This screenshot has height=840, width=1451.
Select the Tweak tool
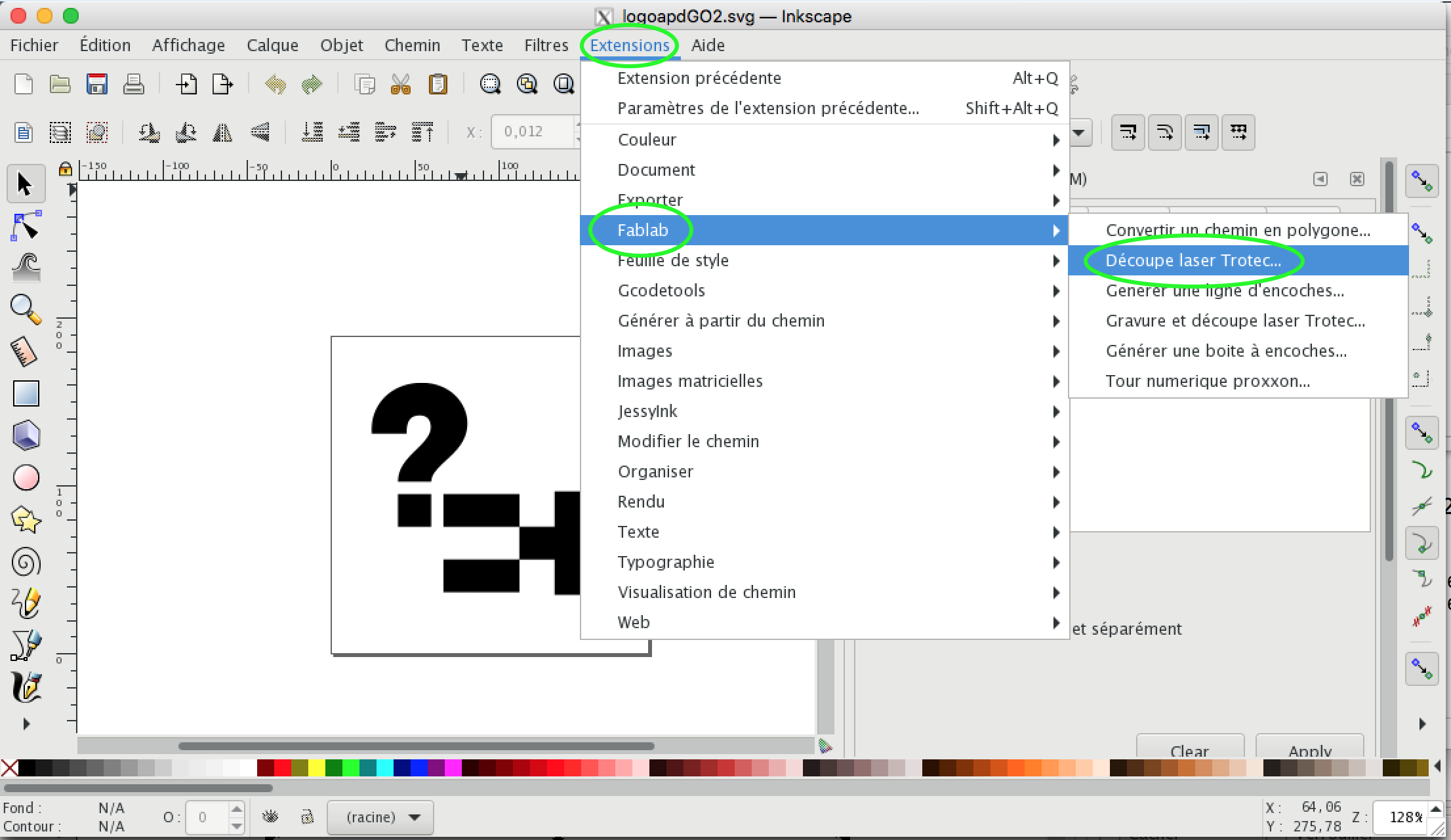(x=26, y=268)
